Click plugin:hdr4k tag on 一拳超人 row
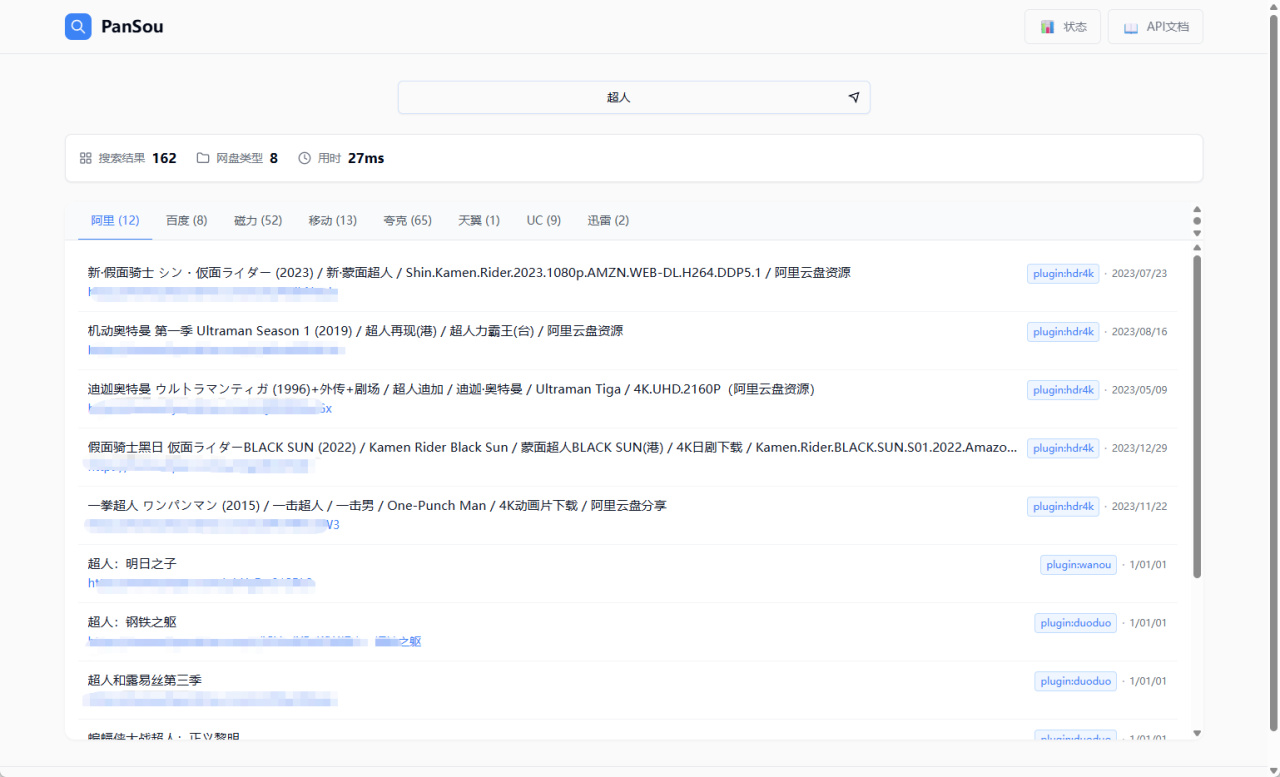Viewport: 1280px width, 777px height. [1063, 506]
